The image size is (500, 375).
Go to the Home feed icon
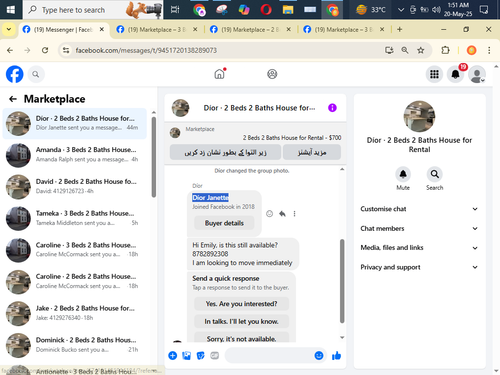click(x=219, y=74)
